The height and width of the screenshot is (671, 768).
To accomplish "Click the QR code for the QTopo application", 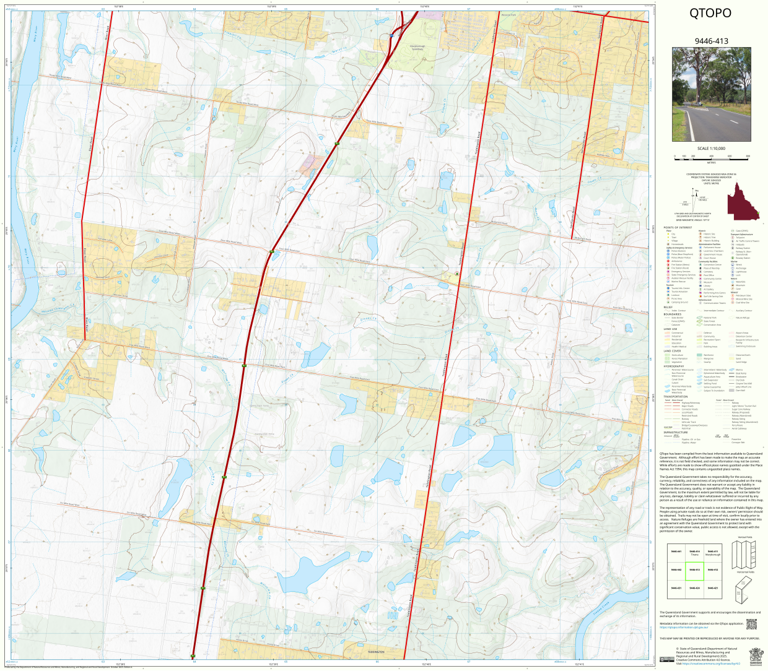I will click(x=751, y=624).
